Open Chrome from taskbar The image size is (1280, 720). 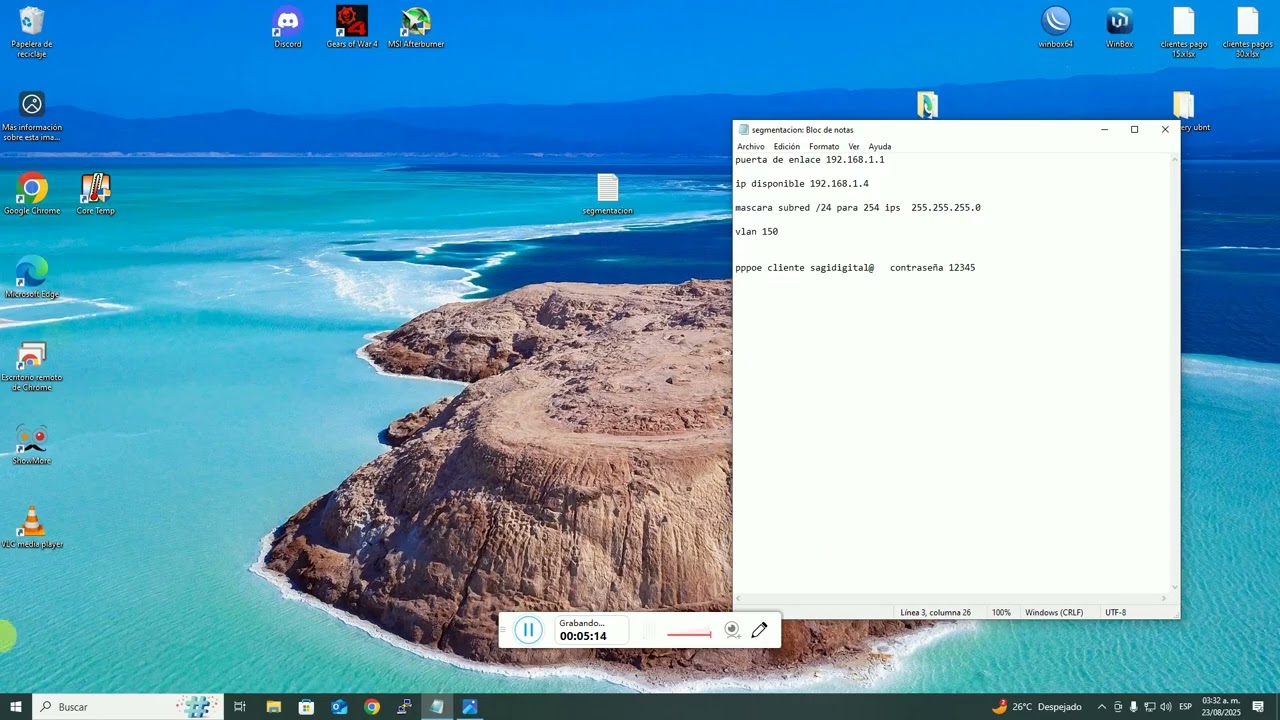tap(372, 707)
